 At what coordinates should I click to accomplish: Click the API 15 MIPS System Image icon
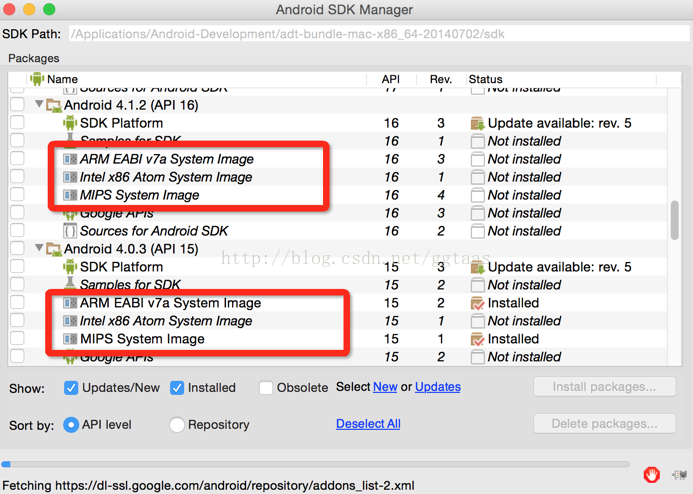[70, 339]
